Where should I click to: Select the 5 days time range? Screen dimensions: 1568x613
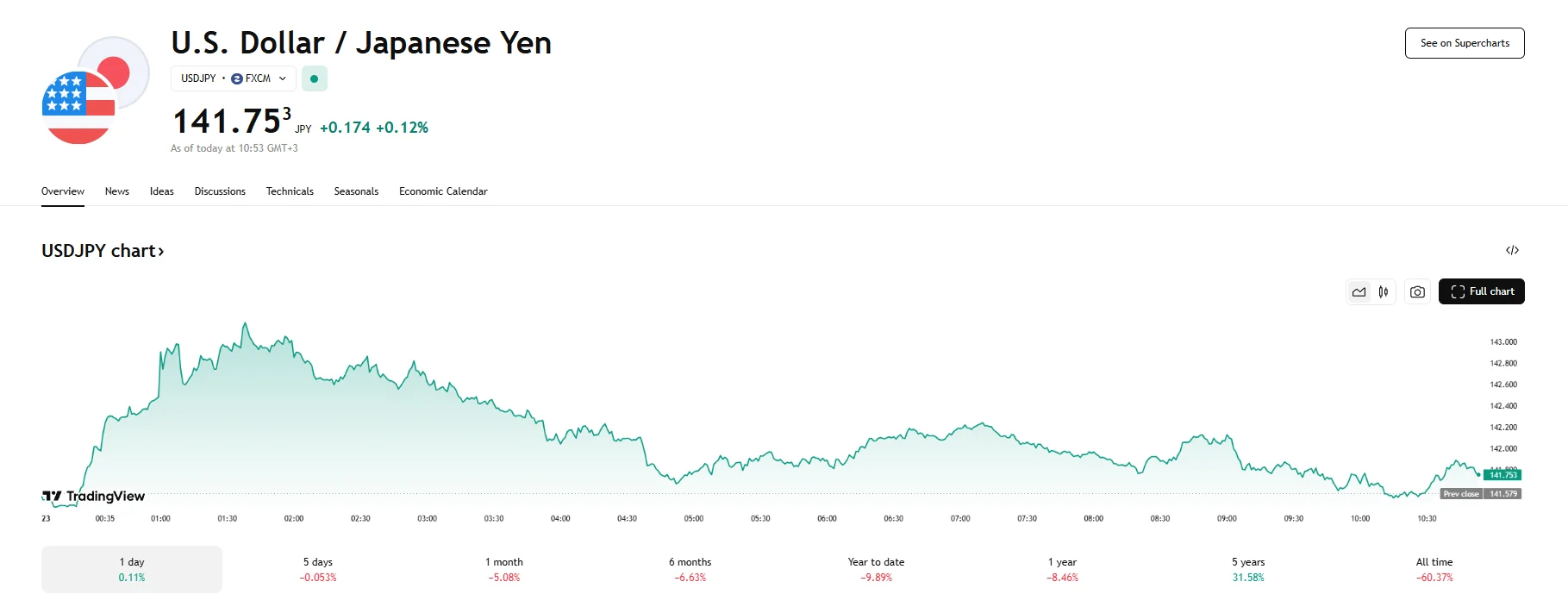coord(318,569)
